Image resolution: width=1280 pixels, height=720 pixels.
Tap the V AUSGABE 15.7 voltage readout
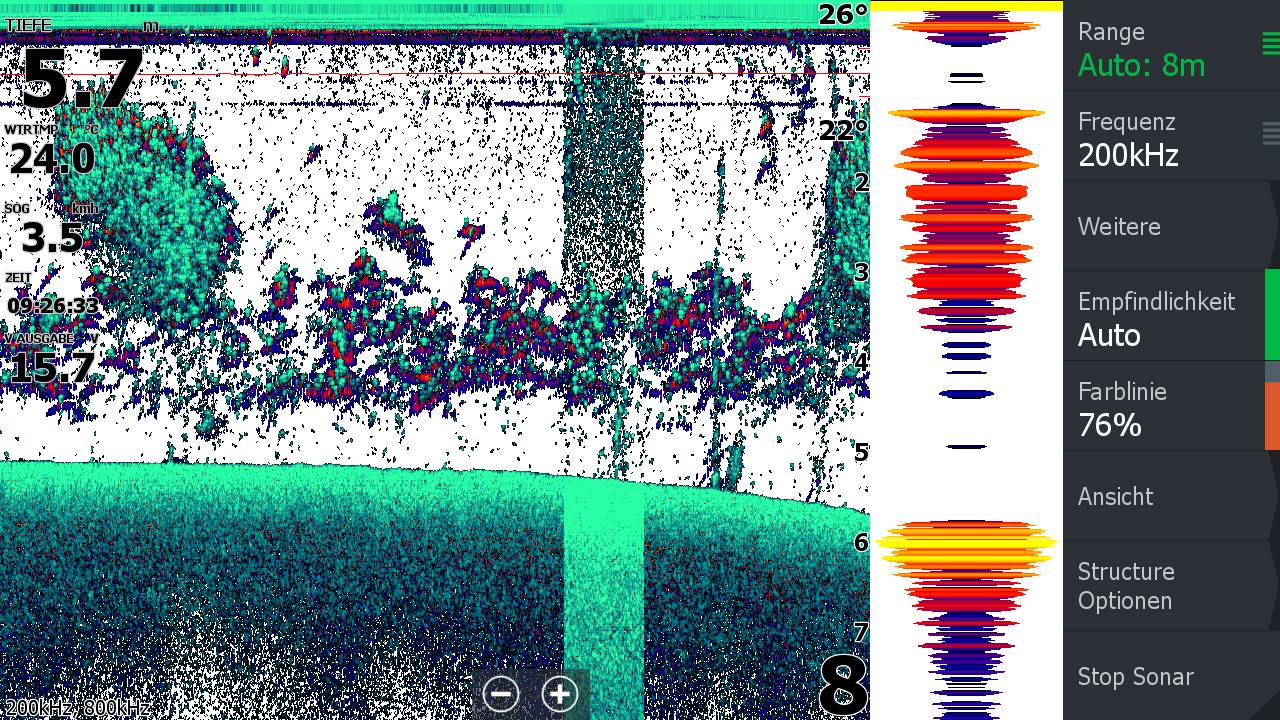click(x=52, y=361)
